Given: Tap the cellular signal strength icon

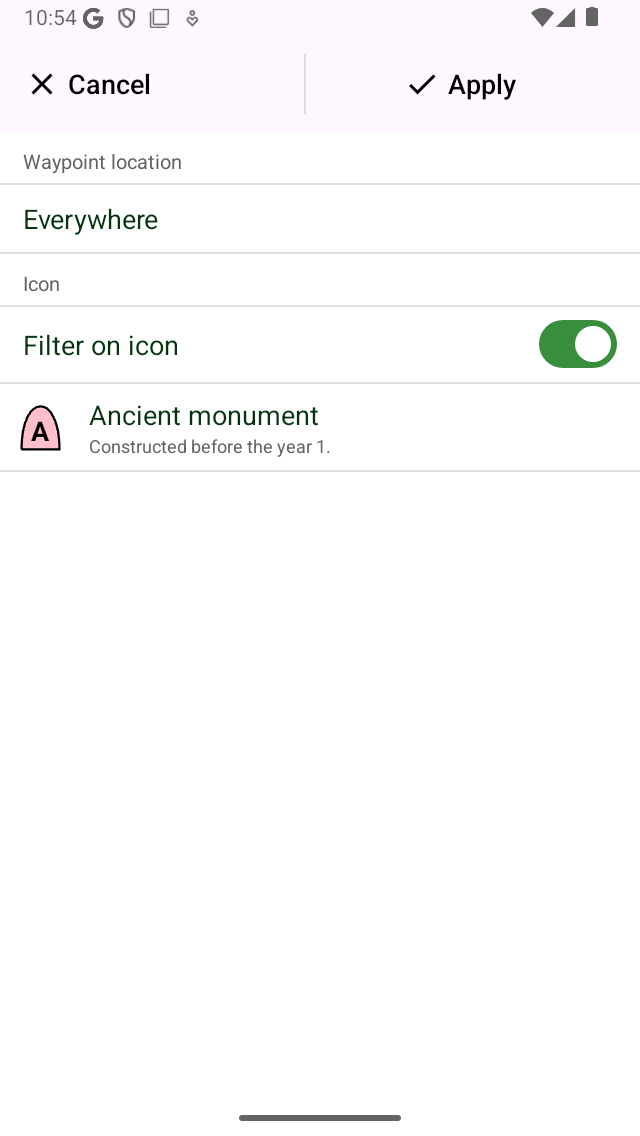Looking at the screenshot, I should point(566,17).
